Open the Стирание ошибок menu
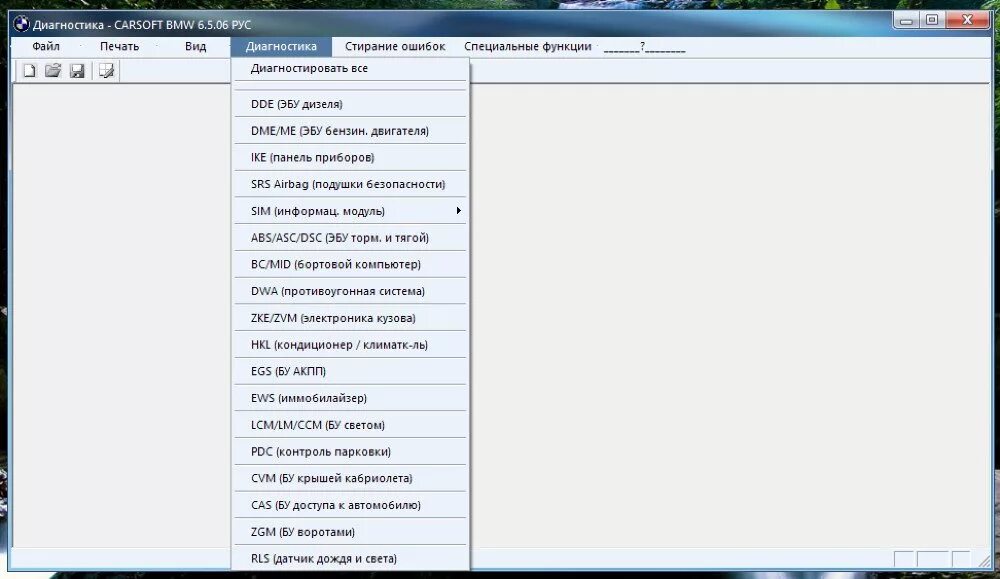The image size is (1000, 579). (395, 47)
